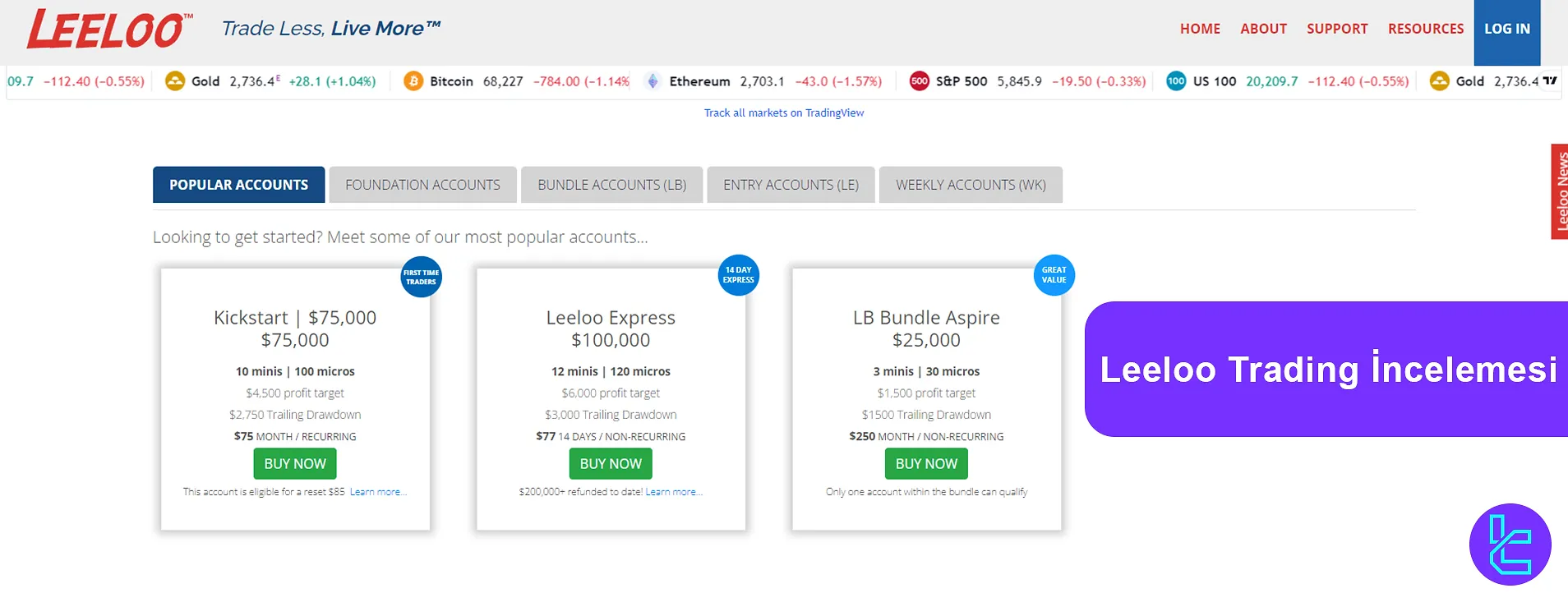The width and height of the screenshot is (1568, 602).
Task: Open the Leeloo News side tab
Action: point(1560,191)
